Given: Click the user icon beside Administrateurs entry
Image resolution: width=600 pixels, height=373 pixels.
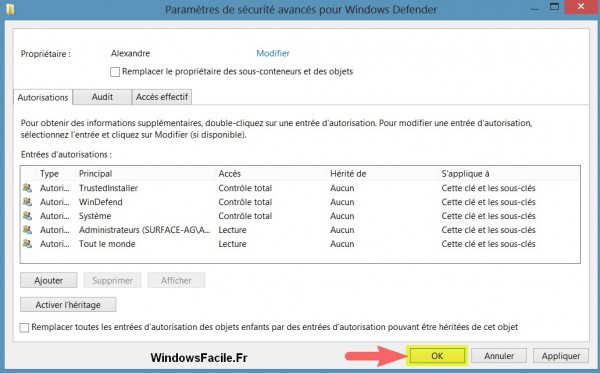Looking at the screenshot, I should click(27, 230).
